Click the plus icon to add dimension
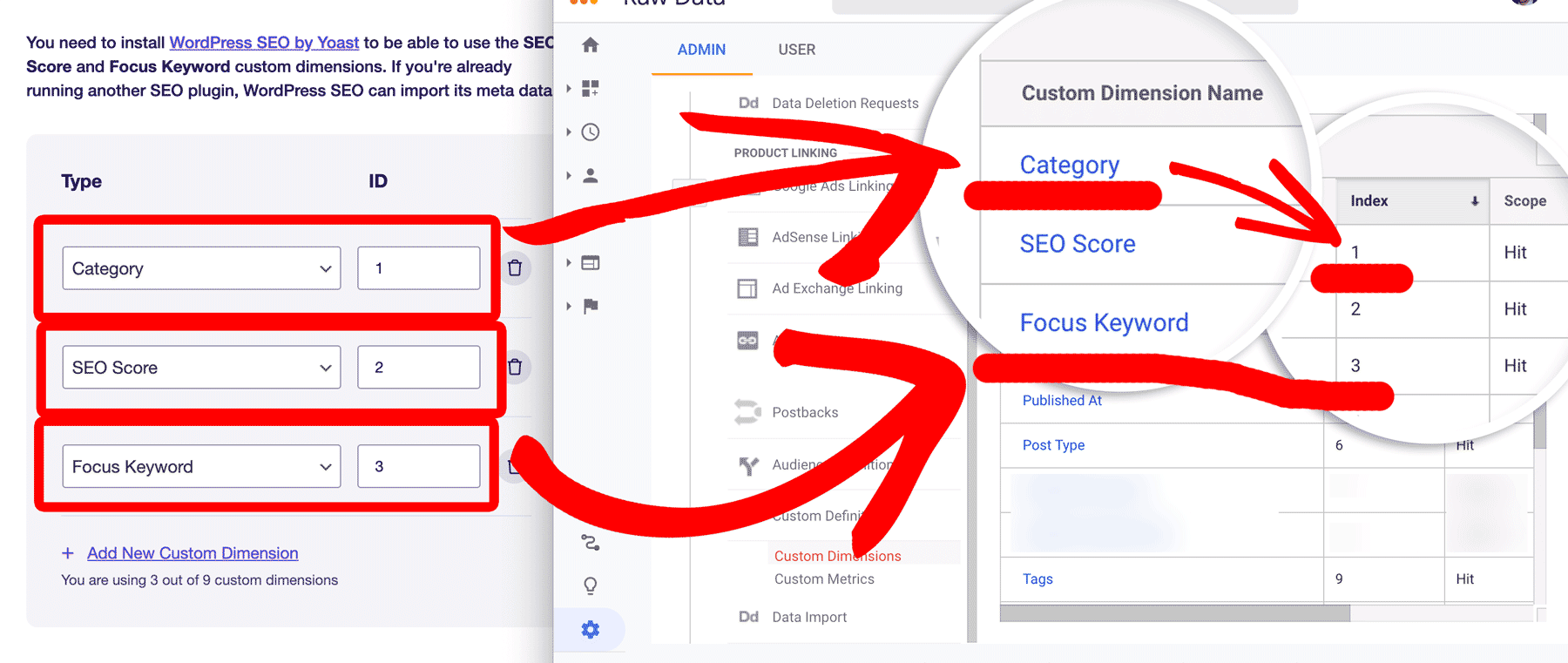 click(x=68, y=553)
